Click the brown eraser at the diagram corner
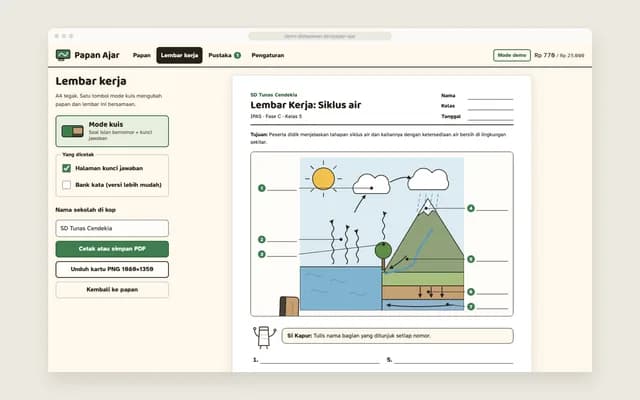Screen dimensions: 640x400 [289, 306]
